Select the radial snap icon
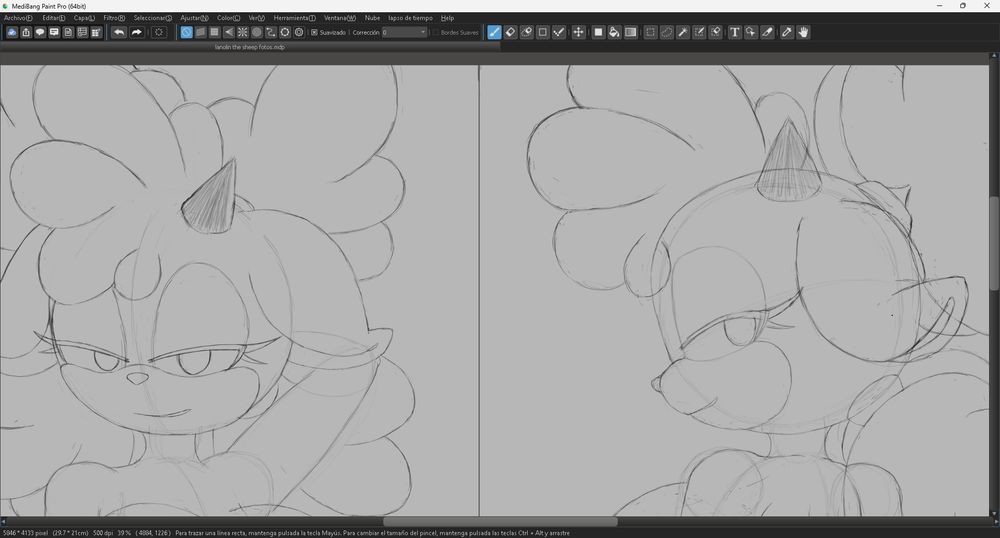This screenshot has width=1000, height=538. pos(242,32)
